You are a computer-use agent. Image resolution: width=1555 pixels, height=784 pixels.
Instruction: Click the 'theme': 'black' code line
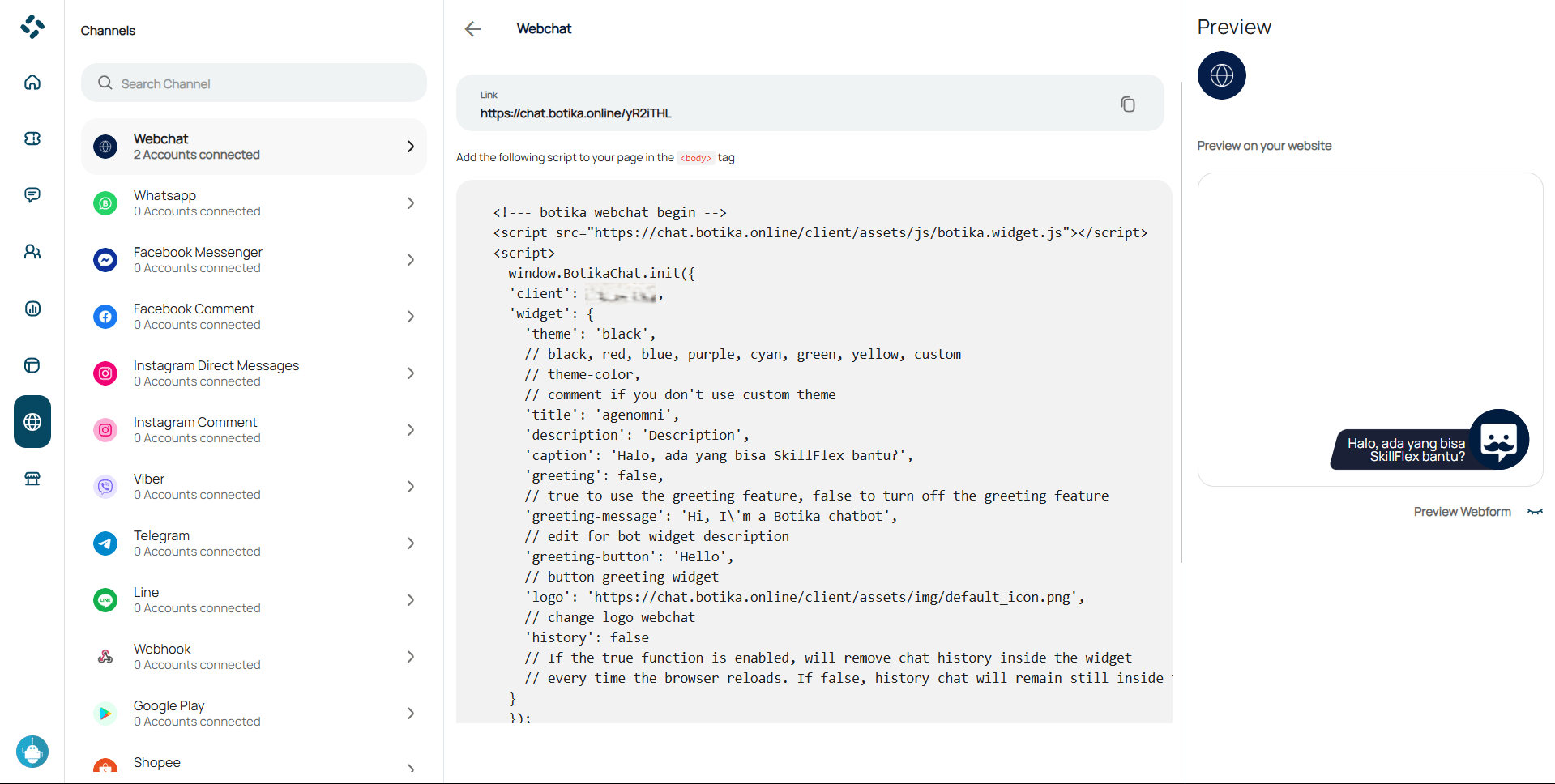tap(590, 334)
